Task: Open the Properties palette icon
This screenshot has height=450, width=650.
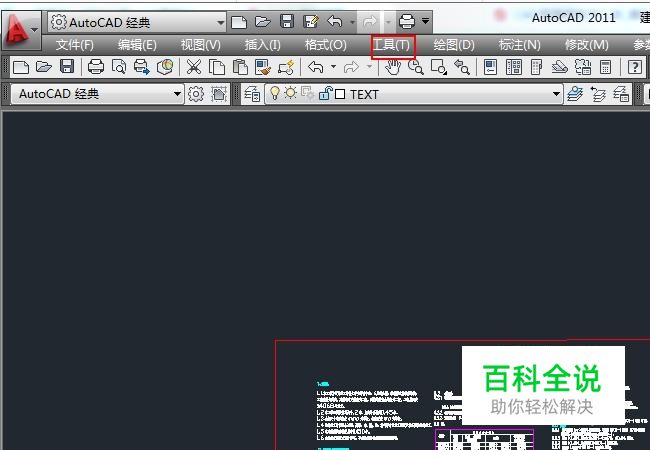Action: (x=490, y=67)
